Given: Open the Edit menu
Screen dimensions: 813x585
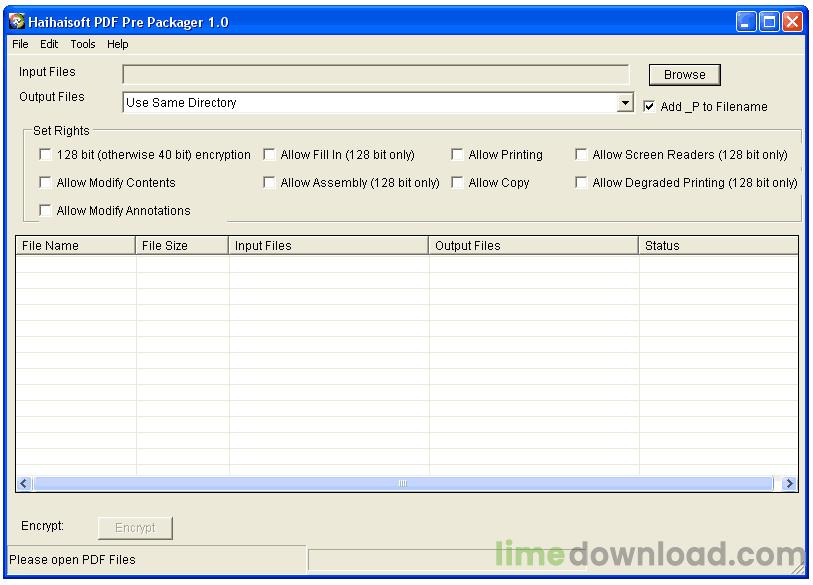Looking at the screenshot, I should 49,44.
